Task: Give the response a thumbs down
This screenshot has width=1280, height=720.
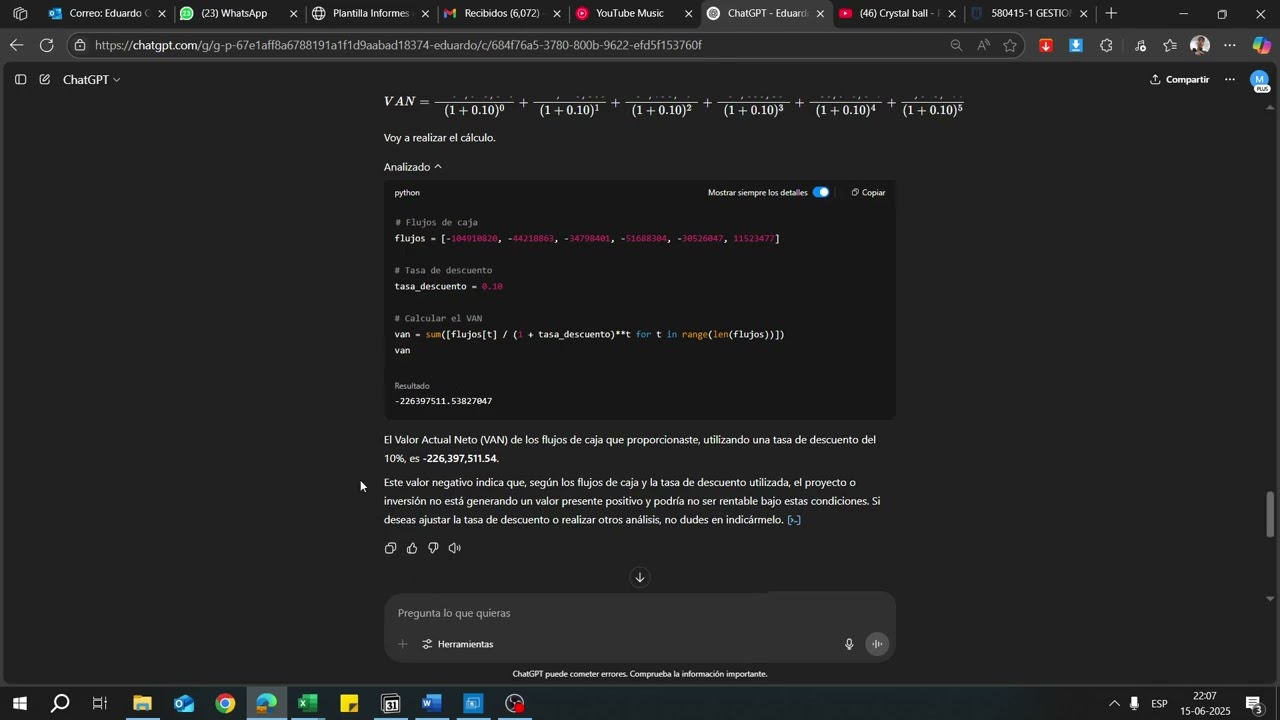Action: coord(433,548)
